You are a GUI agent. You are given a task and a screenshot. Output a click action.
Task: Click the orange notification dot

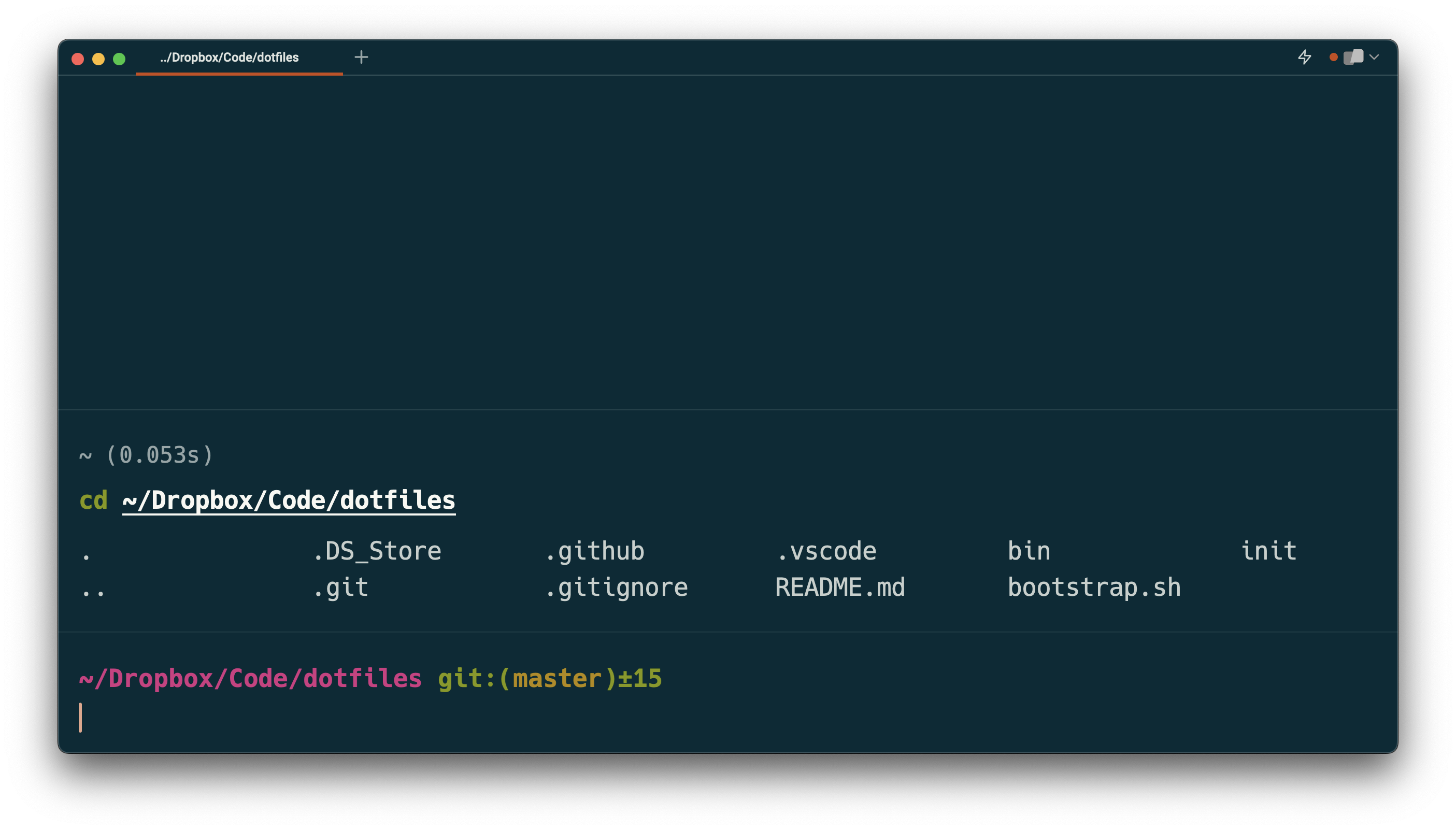pos(1333,57)
